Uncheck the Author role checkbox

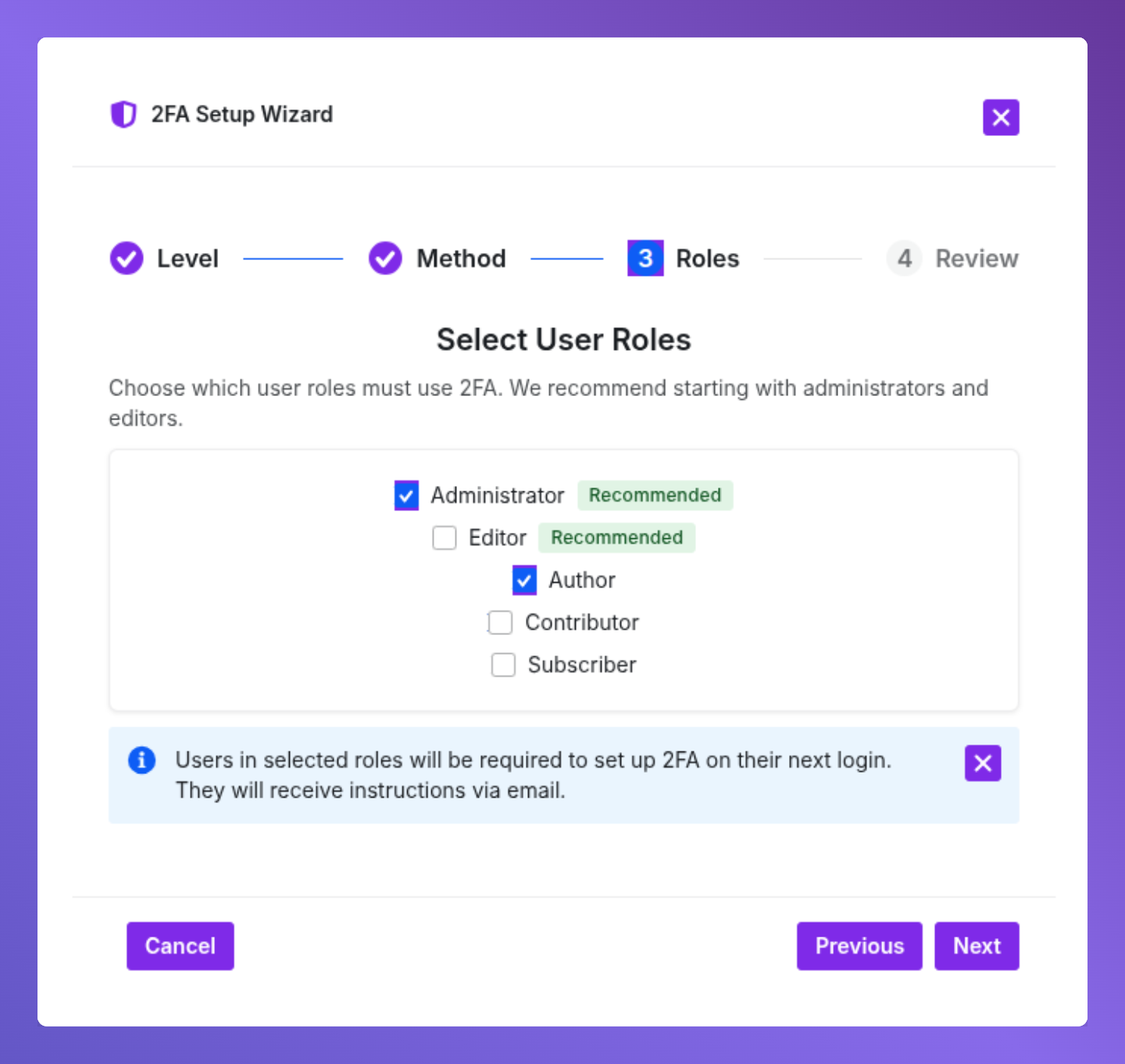tap(524, 580)
